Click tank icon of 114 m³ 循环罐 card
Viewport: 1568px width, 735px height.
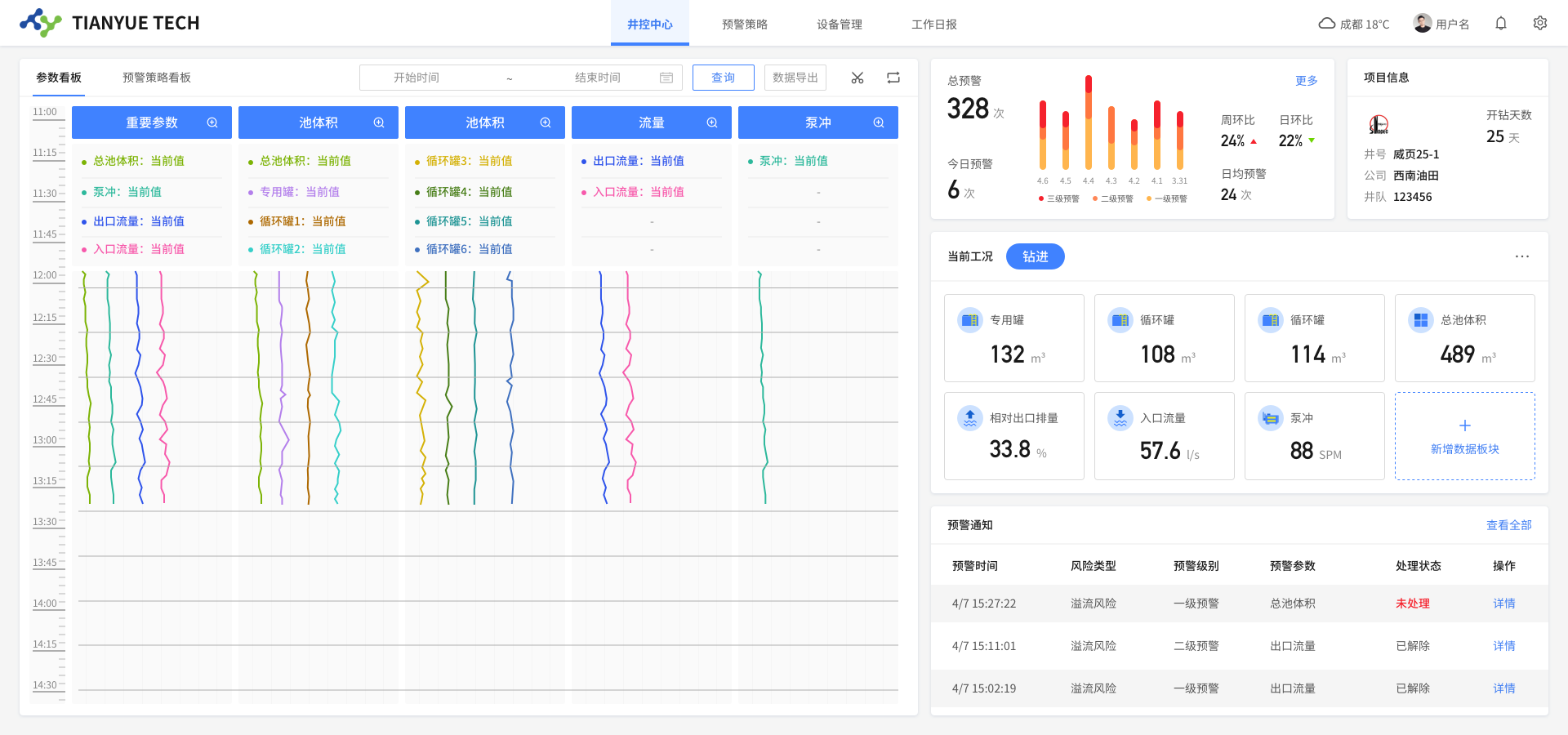pos(1271,320)
